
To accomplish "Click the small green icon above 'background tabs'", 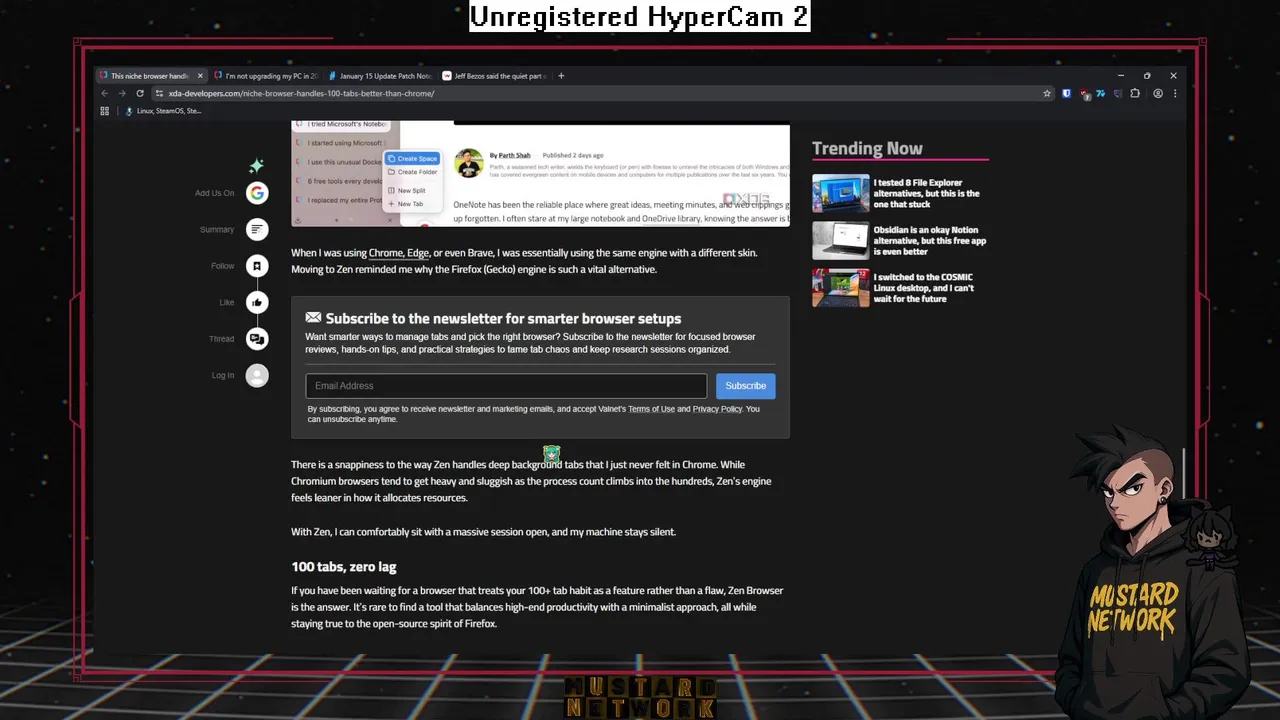I will coord(551,454).
